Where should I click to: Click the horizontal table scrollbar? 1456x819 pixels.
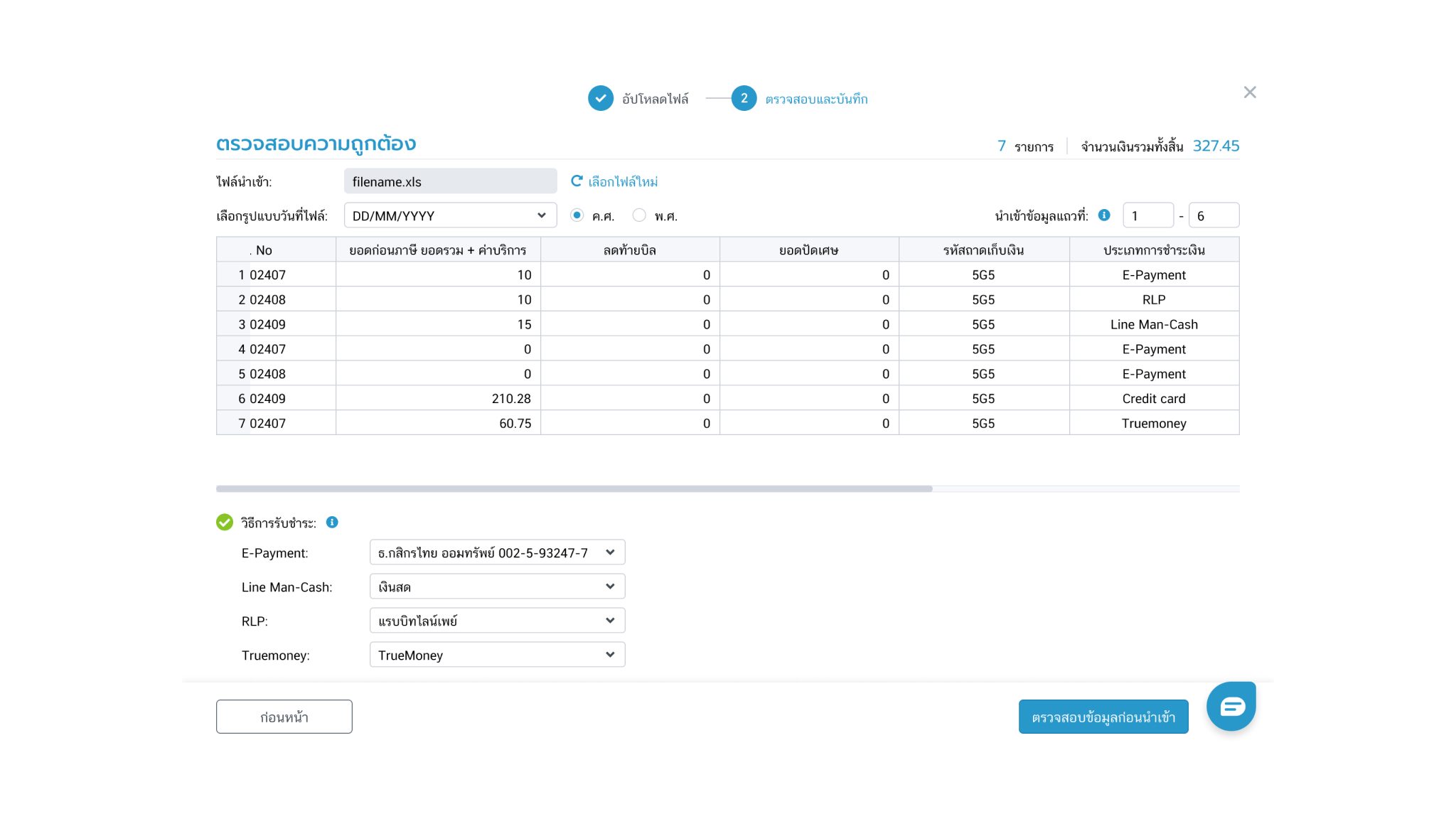point(574,489)
